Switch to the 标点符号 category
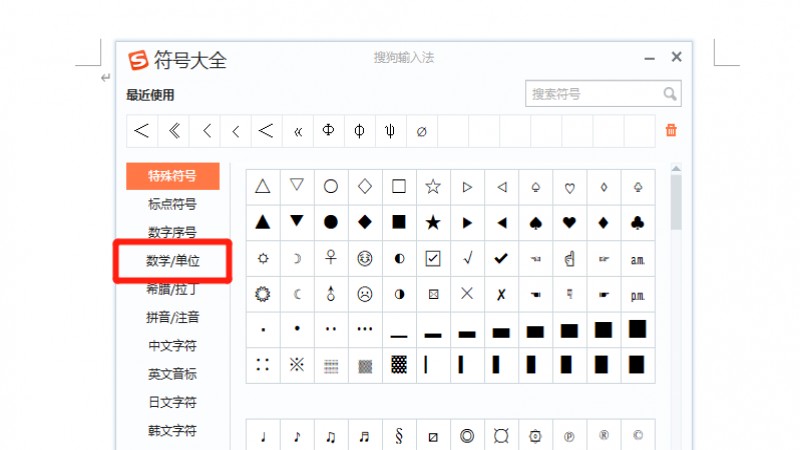 pyautogui.click(x=172, y=204)
